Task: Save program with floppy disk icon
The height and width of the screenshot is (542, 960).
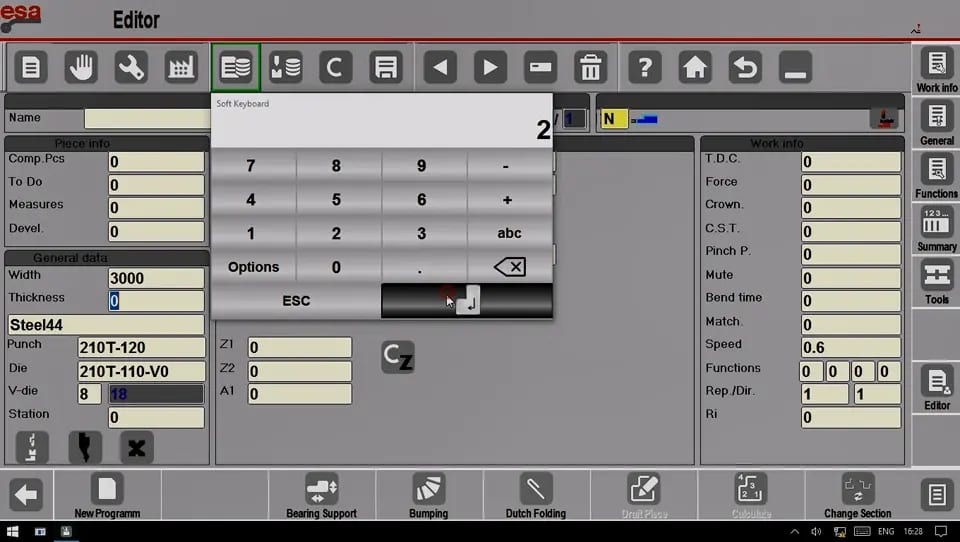Action: (x=386, y=67)
